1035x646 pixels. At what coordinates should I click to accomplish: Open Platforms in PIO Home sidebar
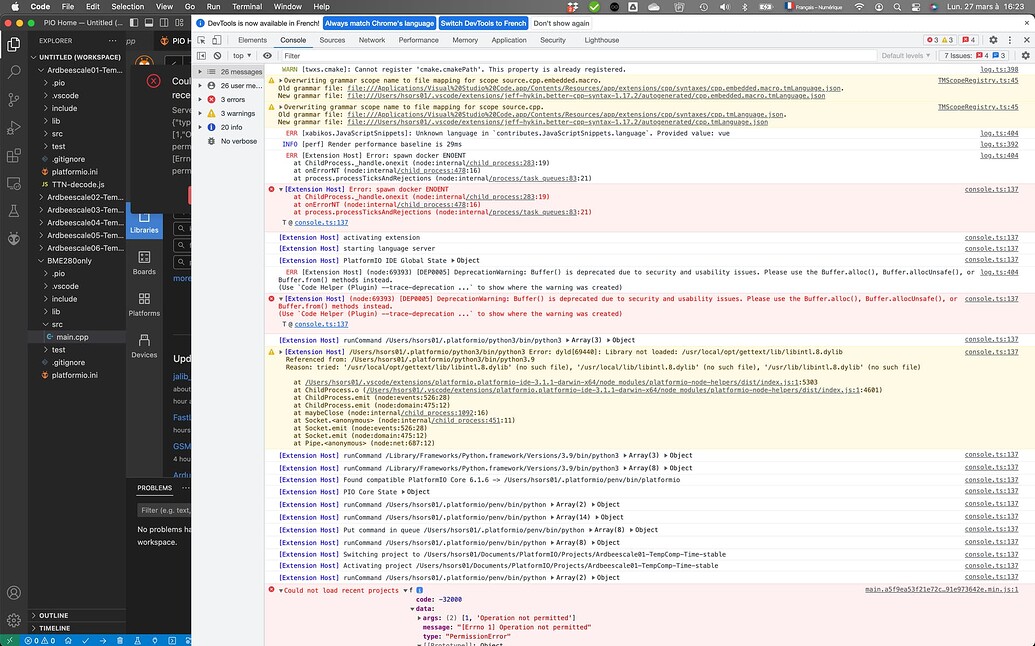144,304
